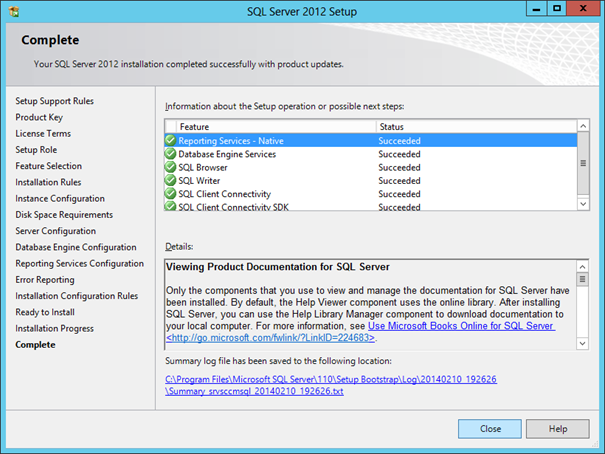The width and height of the screenshot is (605, 454).
Task: Click the green check icon for Database Engine Services
Action: tap(170, 154)
